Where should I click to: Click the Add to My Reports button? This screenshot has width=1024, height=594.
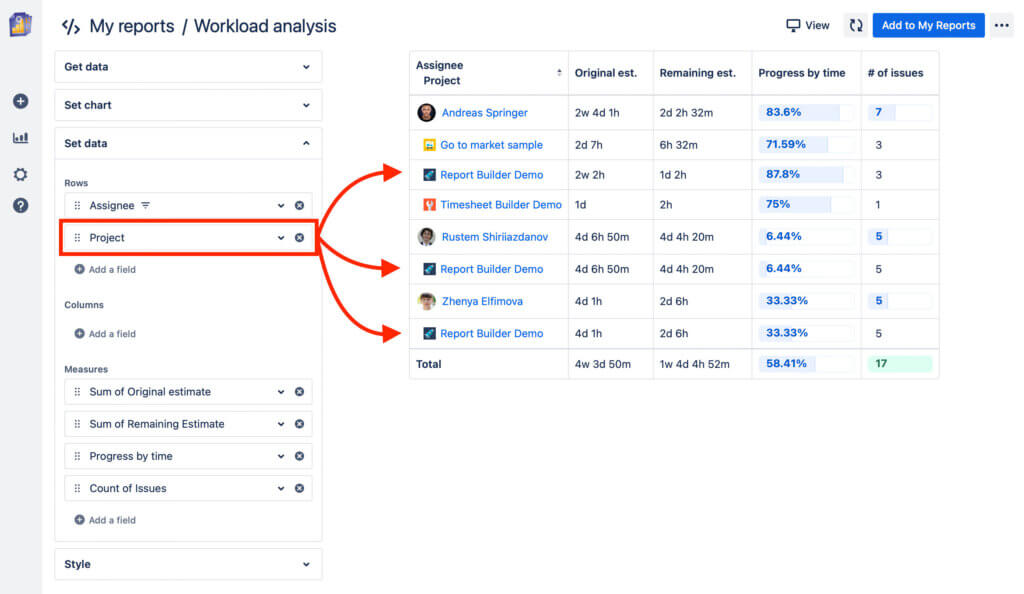point(928,25)
